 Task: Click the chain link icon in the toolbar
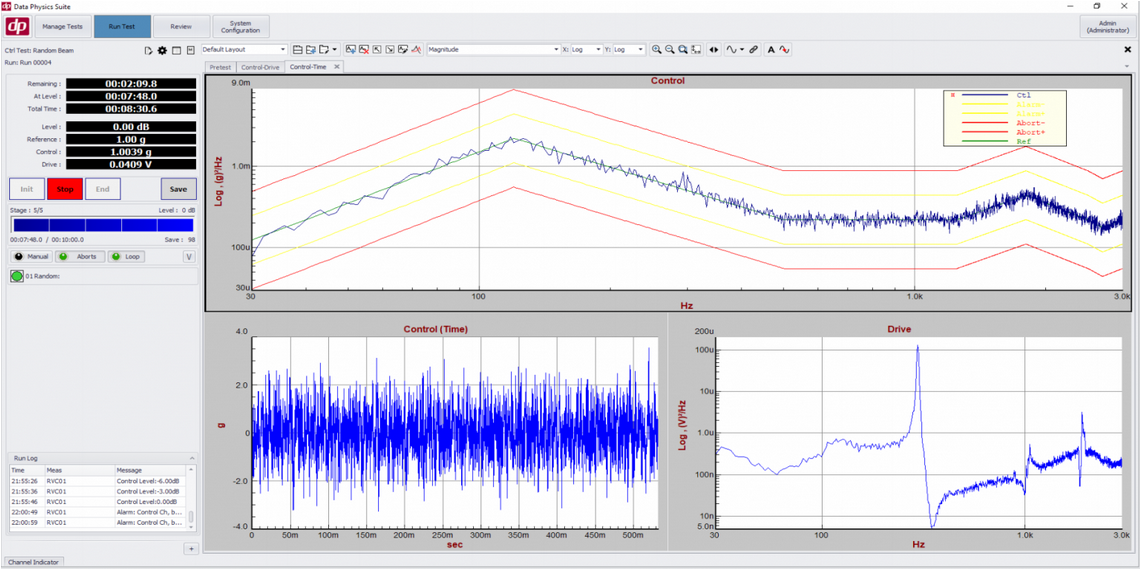click(x=754, y=49)
